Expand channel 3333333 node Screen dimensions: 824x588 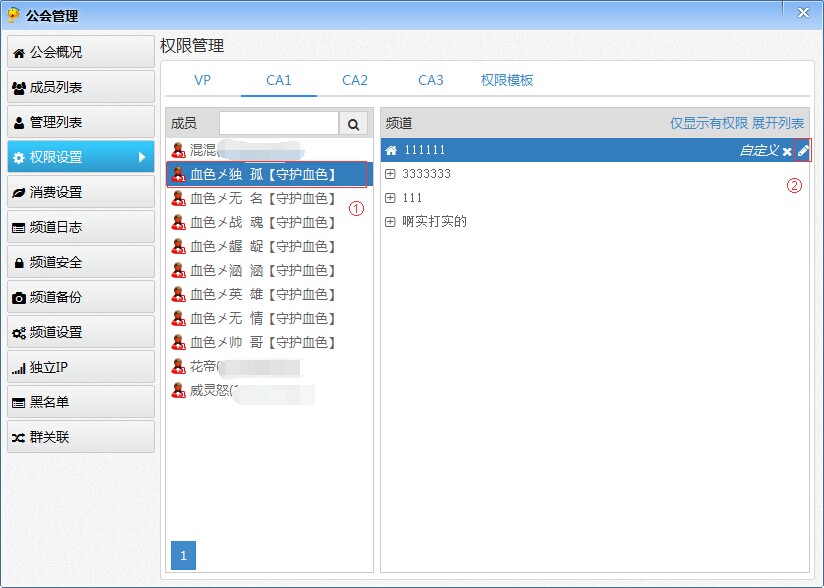click(390, 174)
